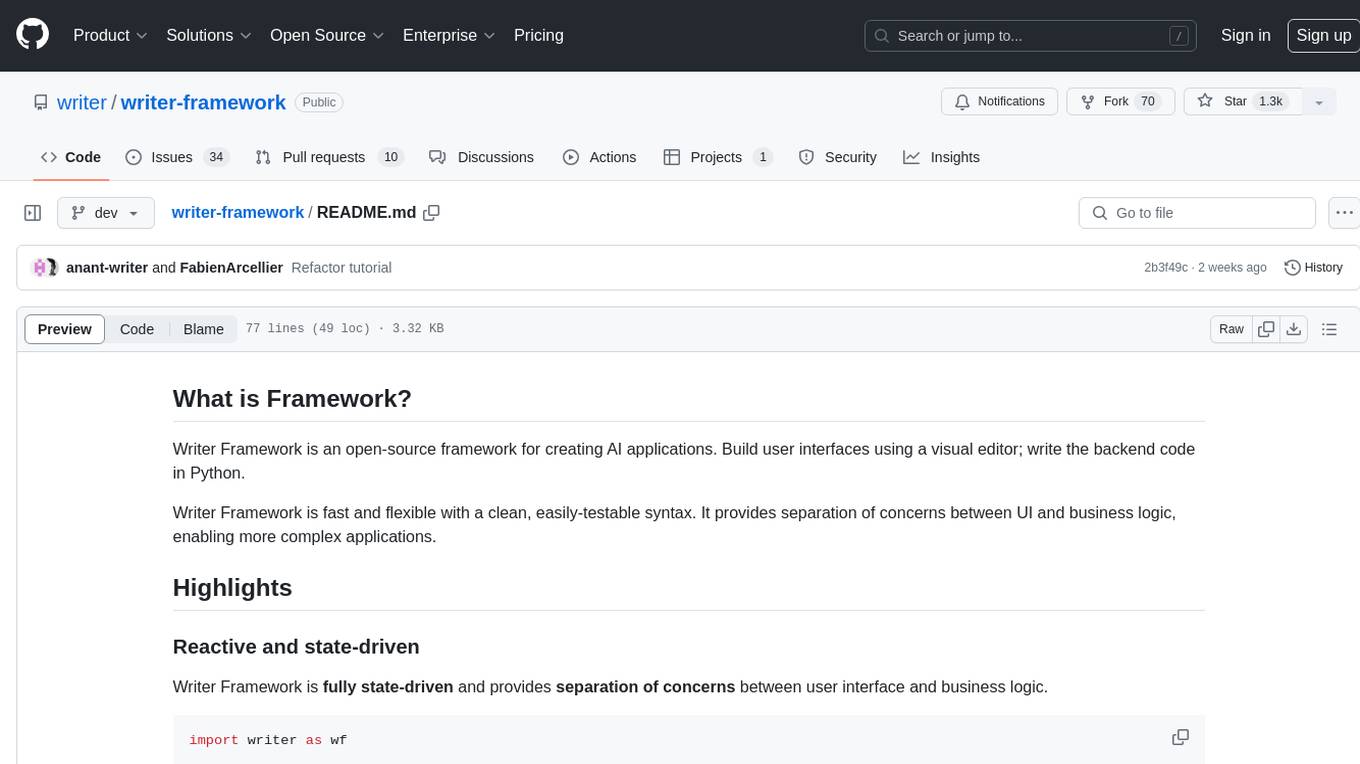Open the writer-framework repository title link
Viewport: 1360px width, 764px height.
(203, 102)
